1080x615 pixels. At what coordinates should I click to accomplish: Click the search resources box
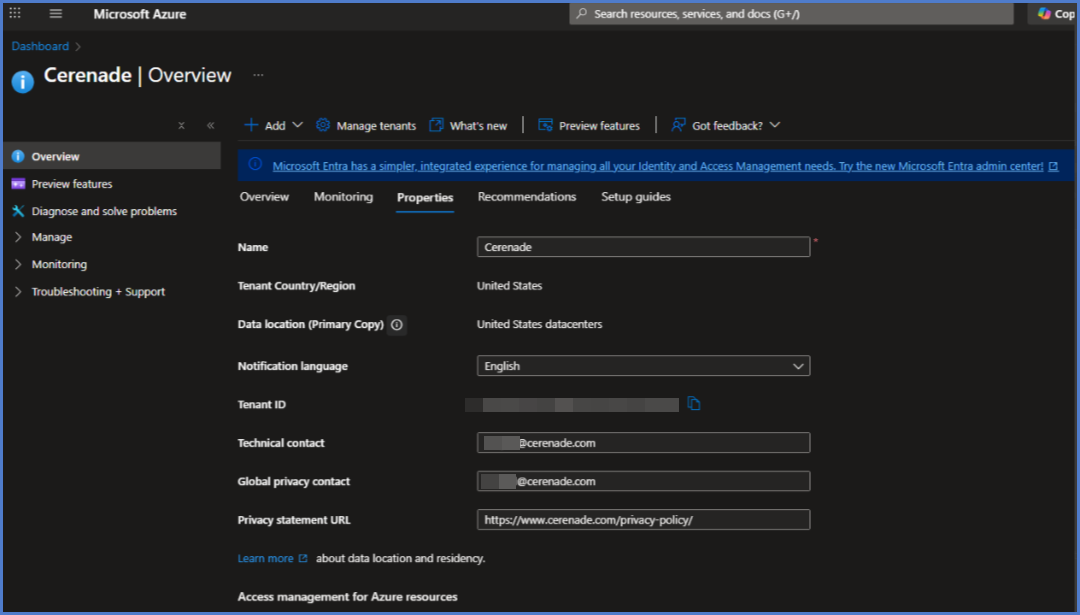pyautogui.click(x=790, y=14)
